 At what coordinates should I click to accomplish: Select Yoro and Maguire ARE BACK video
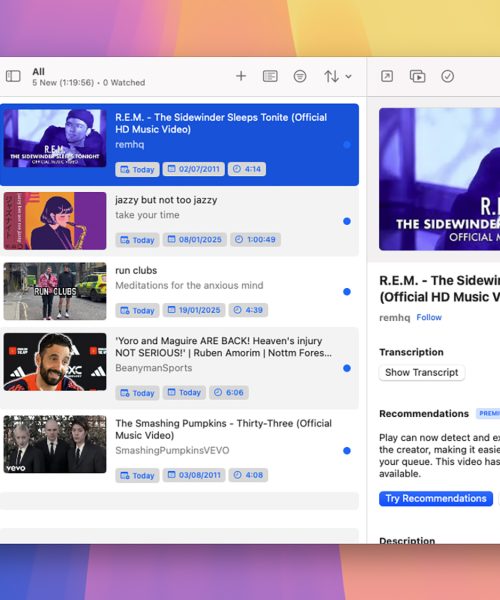point(179,368)
